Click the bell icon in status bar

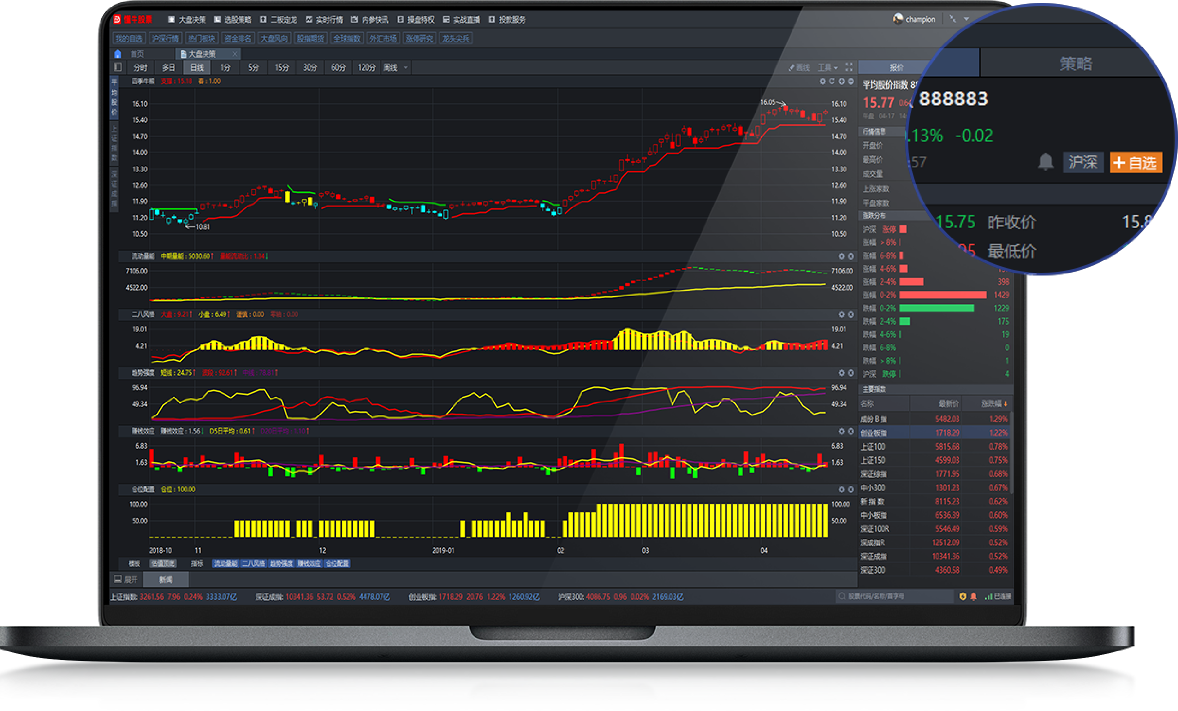pyautogui.click(x=974, y=597)
